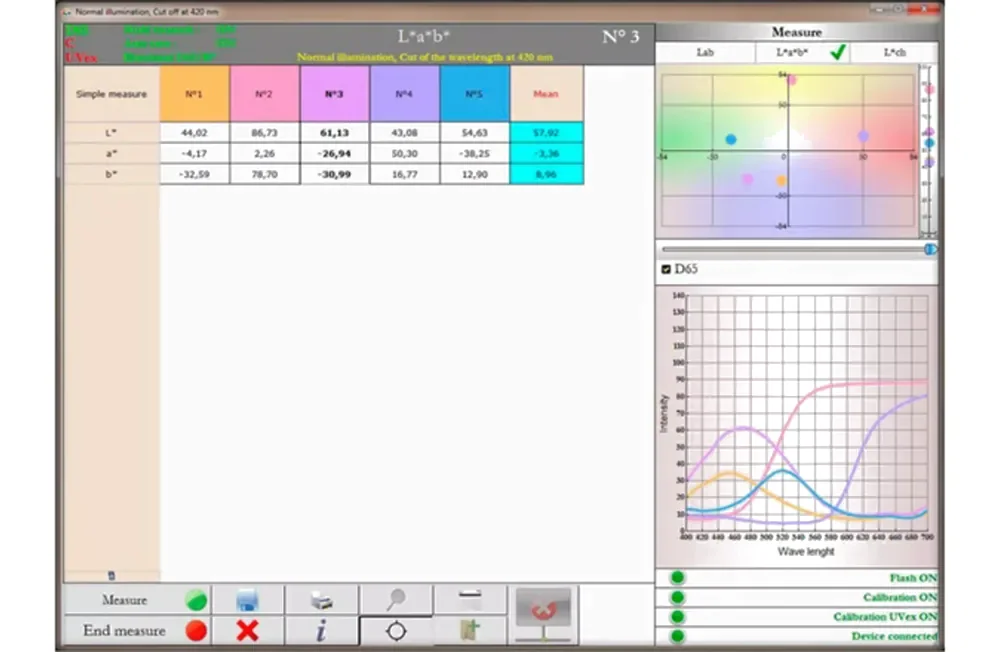The height and width of the screenshot is (652, 1000).
Task: Click the slider handle below the color chart
Action: click(x=930, y=249)
